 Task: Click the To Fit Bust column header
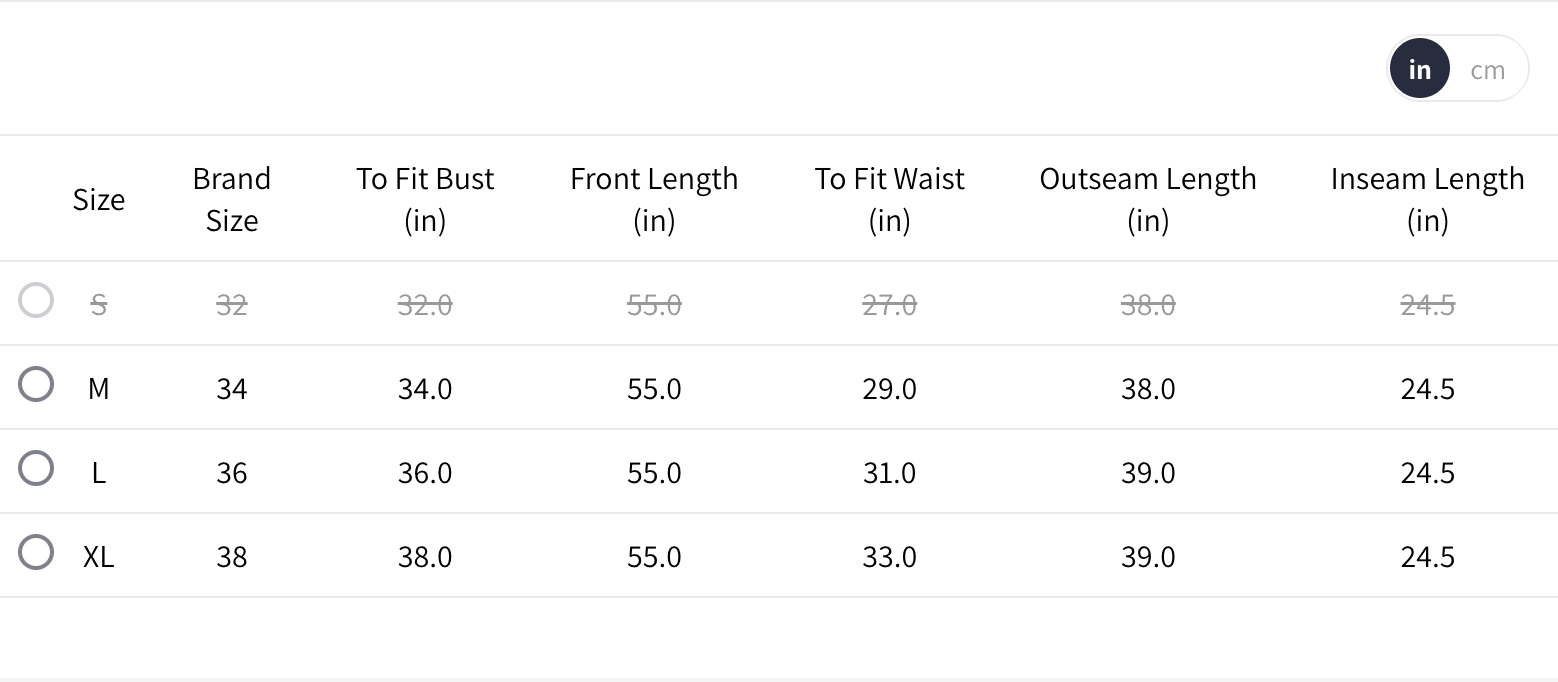coord(425,199)
